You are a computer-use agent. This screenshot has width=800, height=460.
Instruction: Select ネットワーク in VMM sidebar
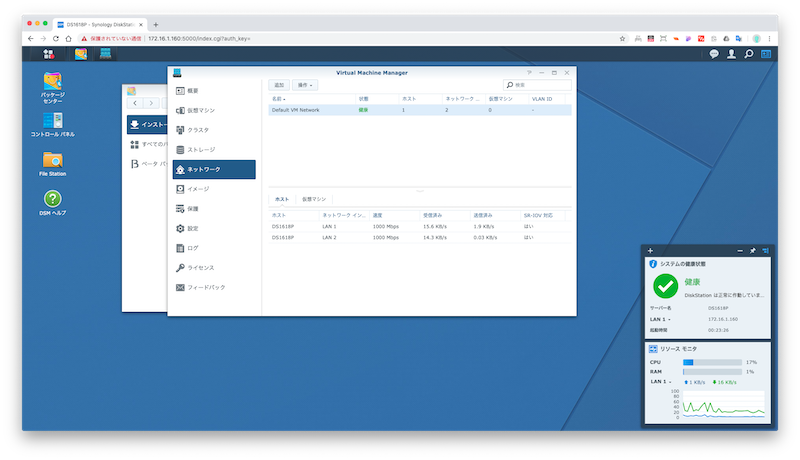click(214, 169)
